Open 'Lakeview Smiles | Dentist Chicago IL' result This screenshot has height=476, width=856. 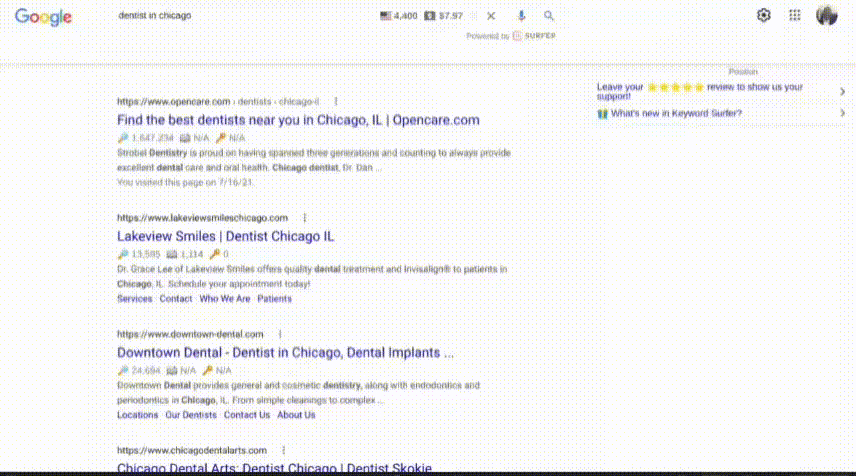[225, 236]
